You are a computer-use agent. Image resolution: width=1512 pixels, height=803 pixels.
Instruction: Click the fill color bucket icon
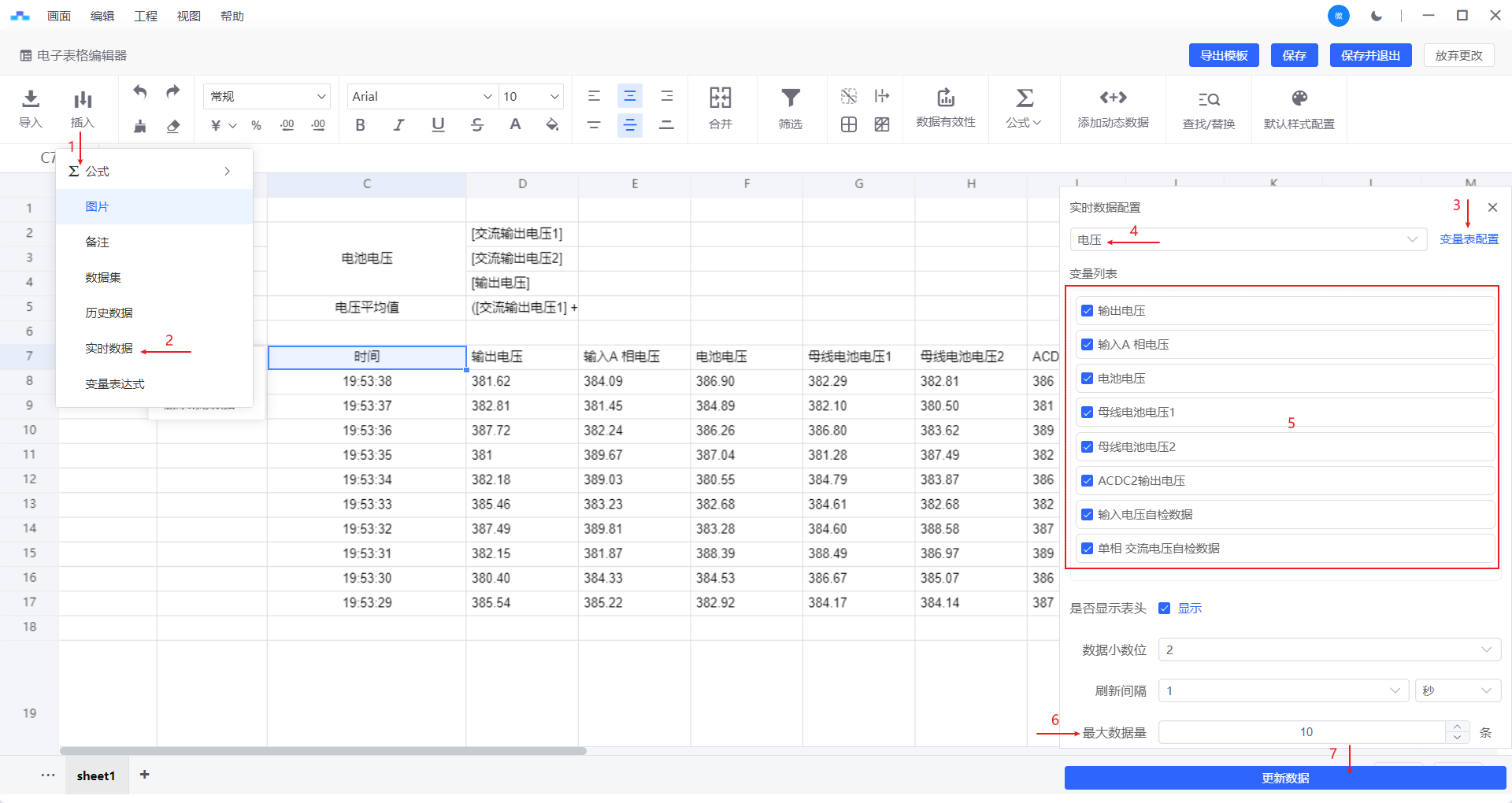552,125
